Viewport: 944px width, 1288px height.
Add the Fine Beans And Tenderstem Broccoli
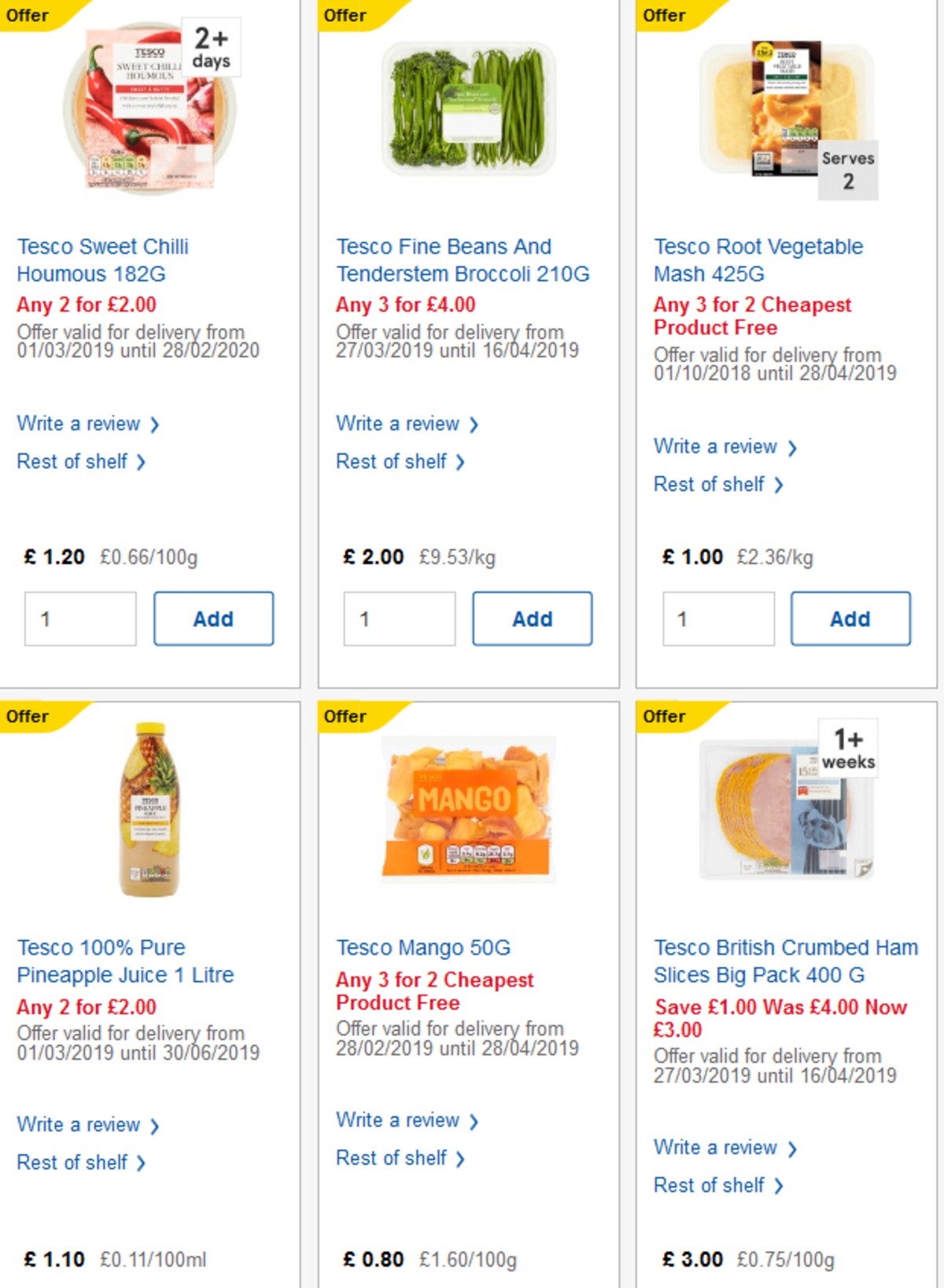pos(532,618)
